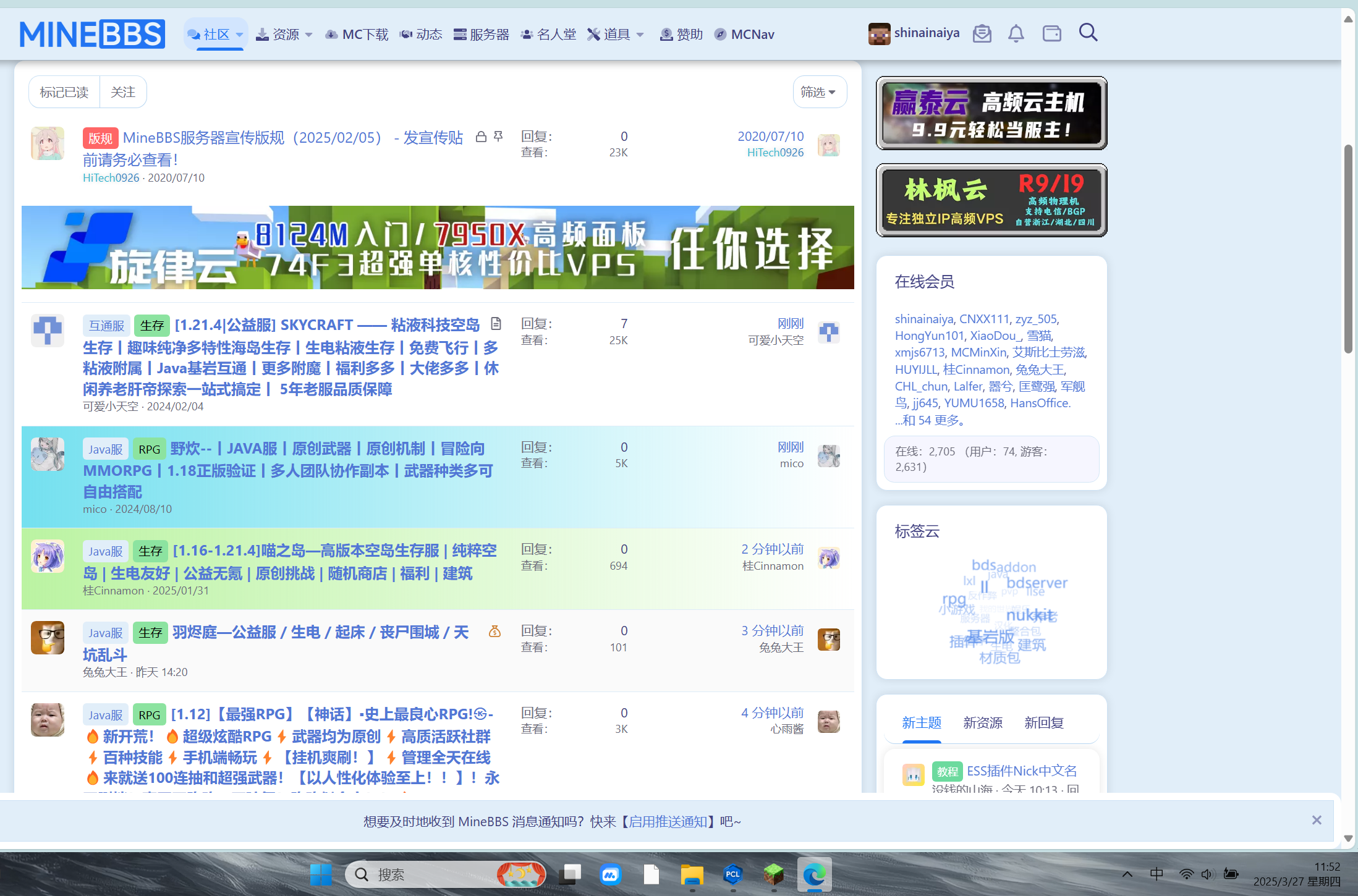1358x896 pixels.
Task: Click the 林枫云 VPS ad banner
Action: coord(991,200)
